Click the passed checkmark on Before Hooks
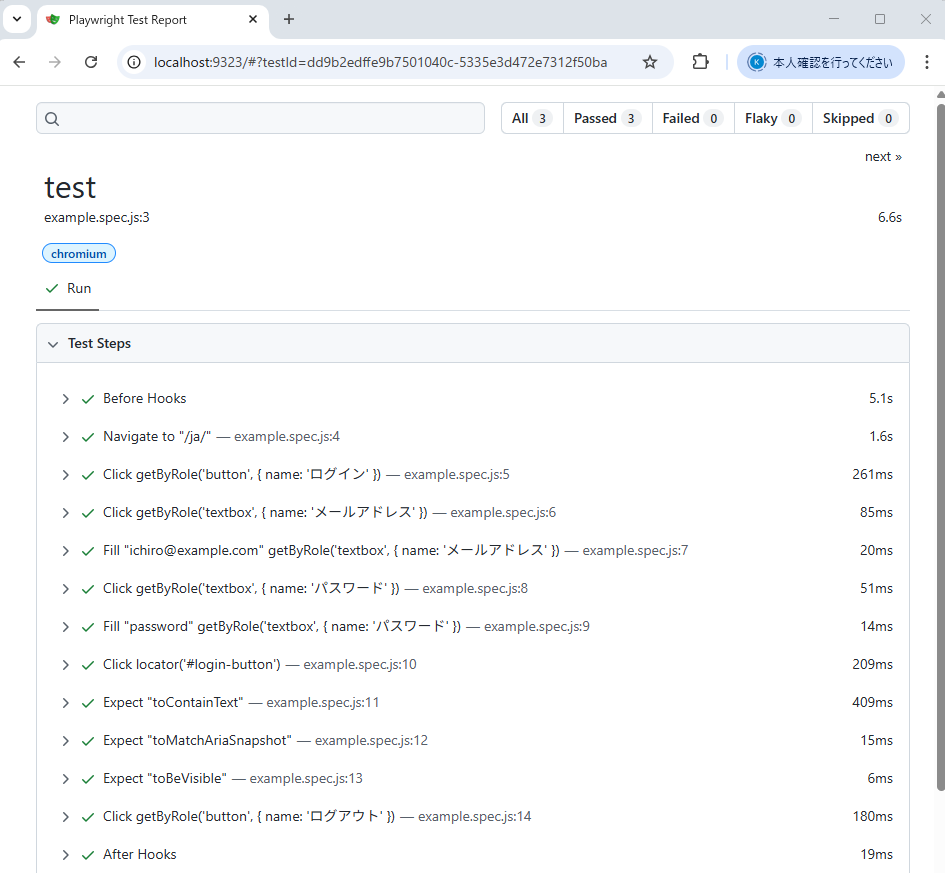Viewport: 945px width, 873px height. [88, 399]
